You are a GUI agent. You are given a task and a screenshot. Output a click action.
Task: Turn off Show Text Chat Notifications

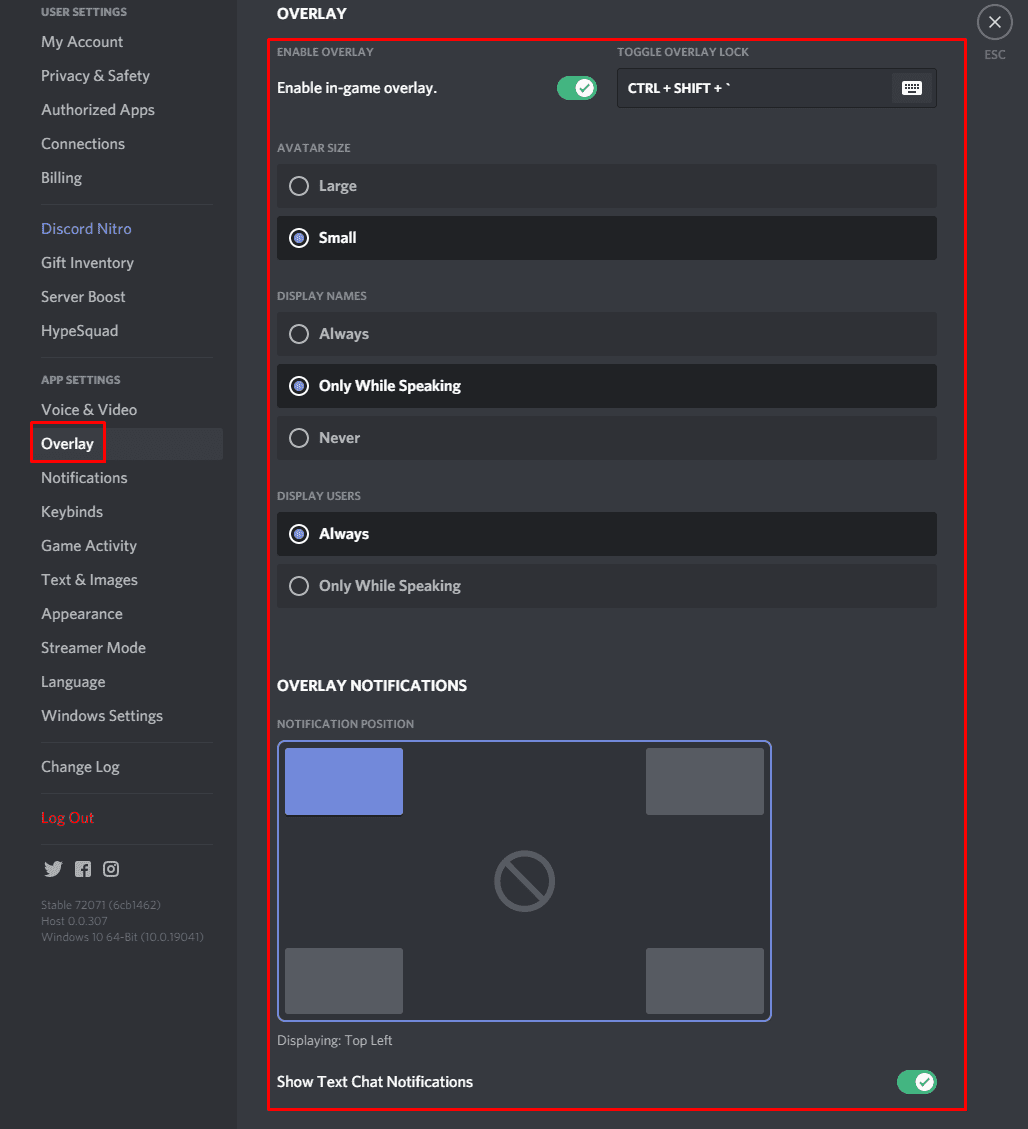coord(916,1081)
